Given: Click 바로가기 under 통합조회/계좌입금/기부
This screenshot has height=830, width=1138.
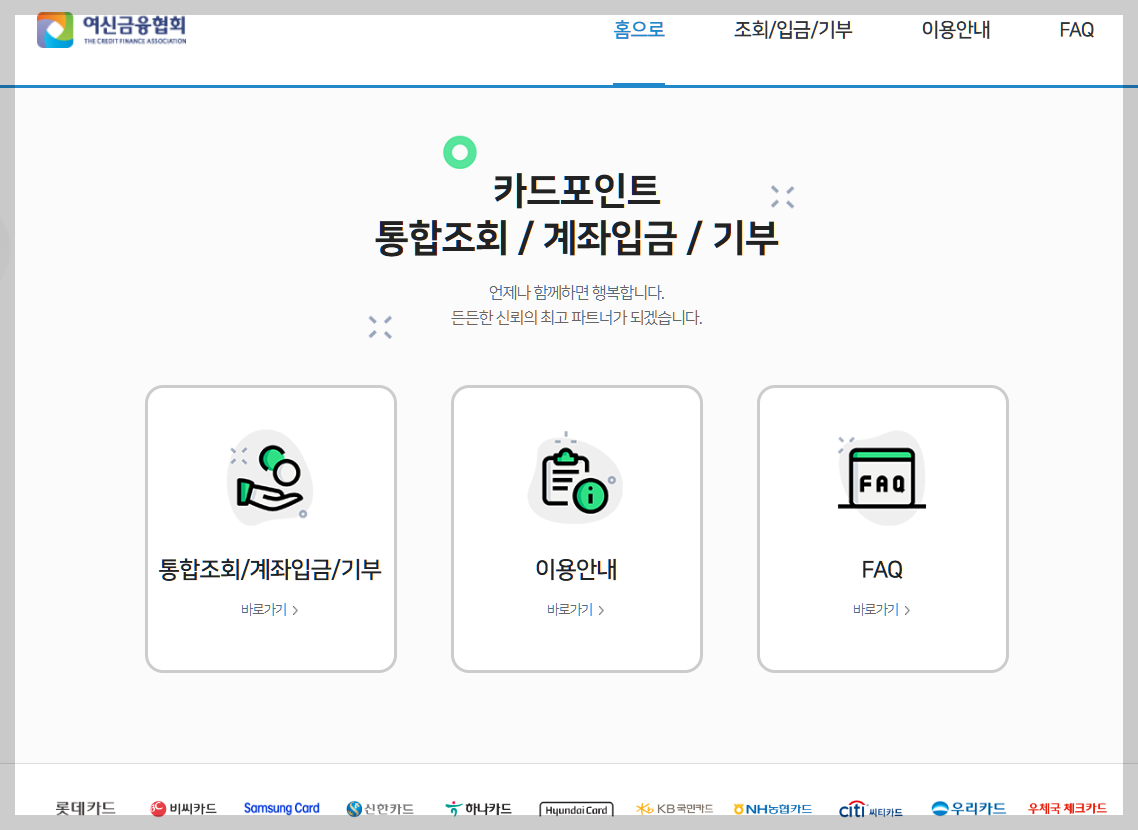Looking at the screenshot, I should coord(270,608).
